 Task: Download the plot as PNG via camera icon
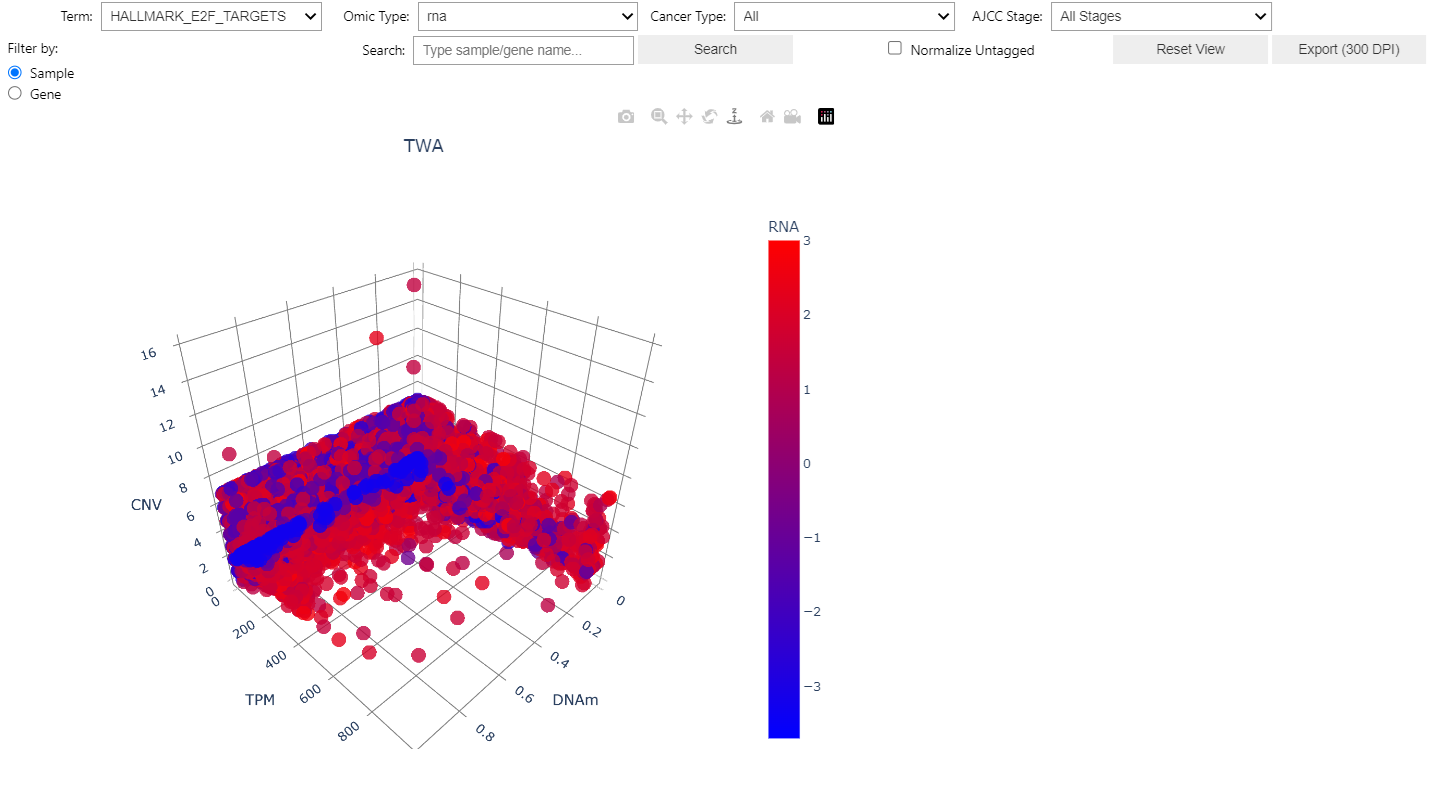point(626,117)
